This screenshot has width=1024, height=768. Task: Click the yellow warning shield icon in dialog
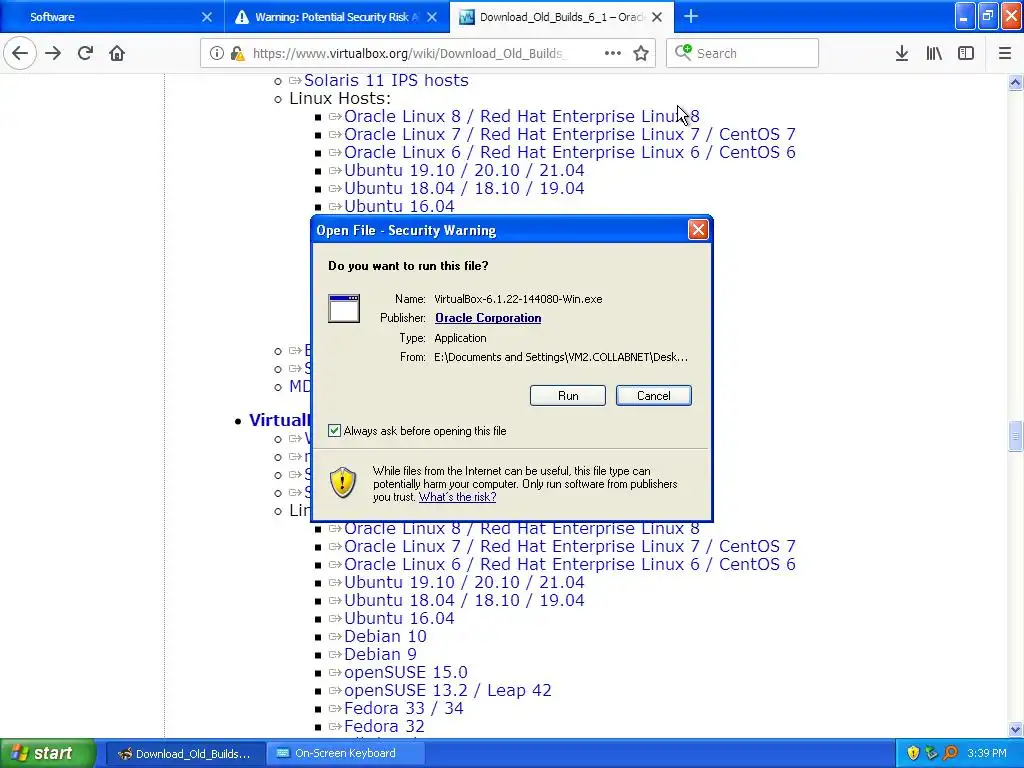[342, 482]
